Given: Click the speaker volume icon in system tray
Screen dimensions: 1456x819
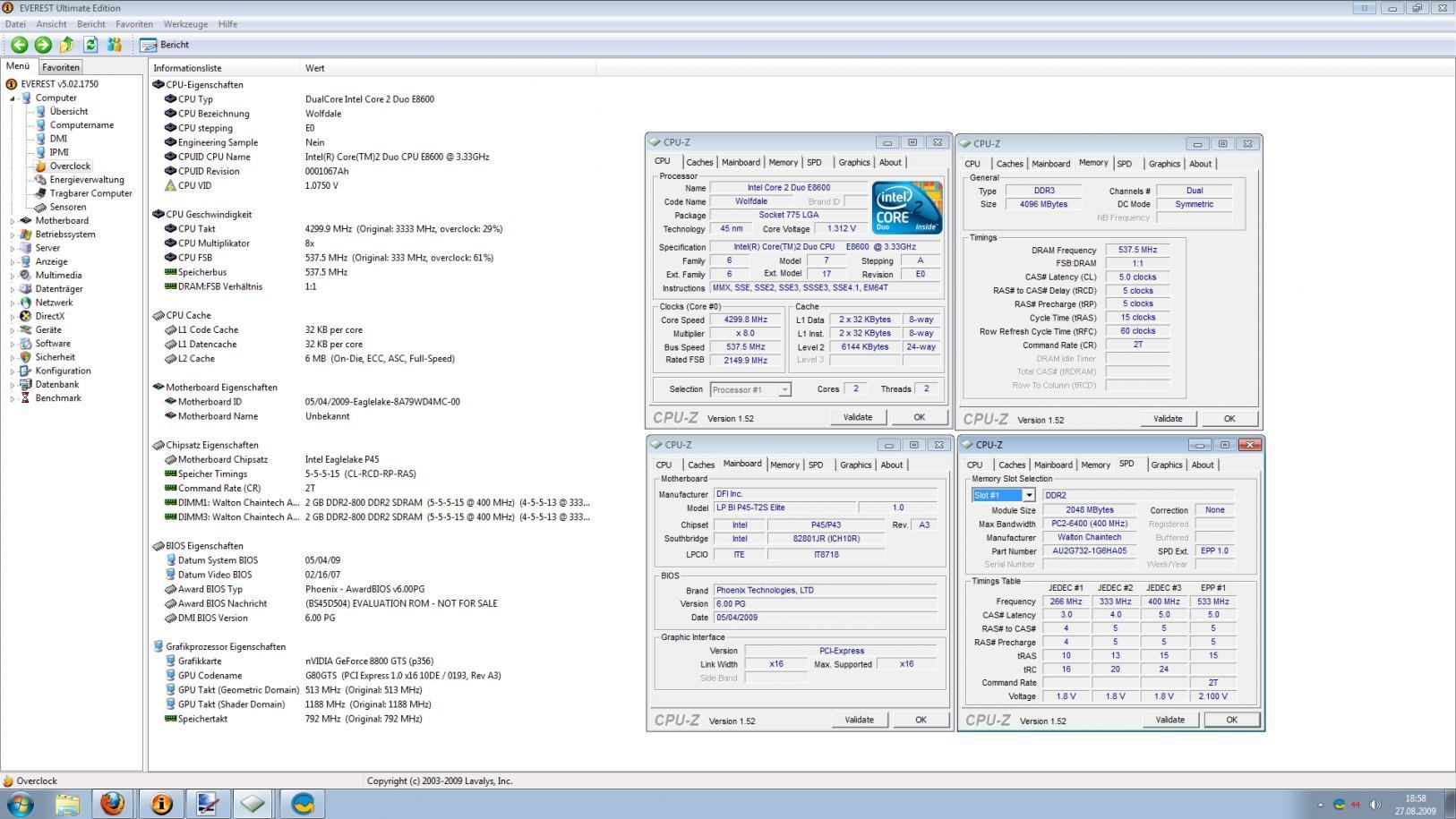Looking at the screenshot, I should click(1375, 805).
